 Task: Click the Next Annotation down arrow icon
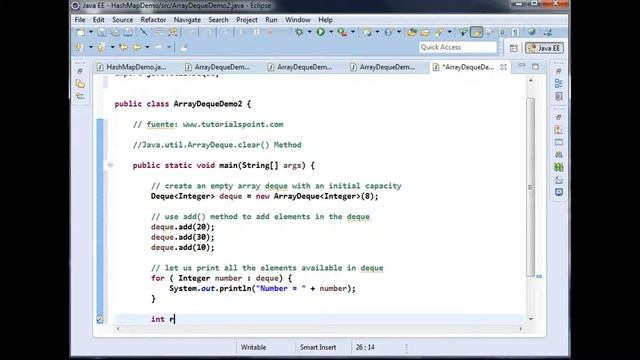coord(79,48)
